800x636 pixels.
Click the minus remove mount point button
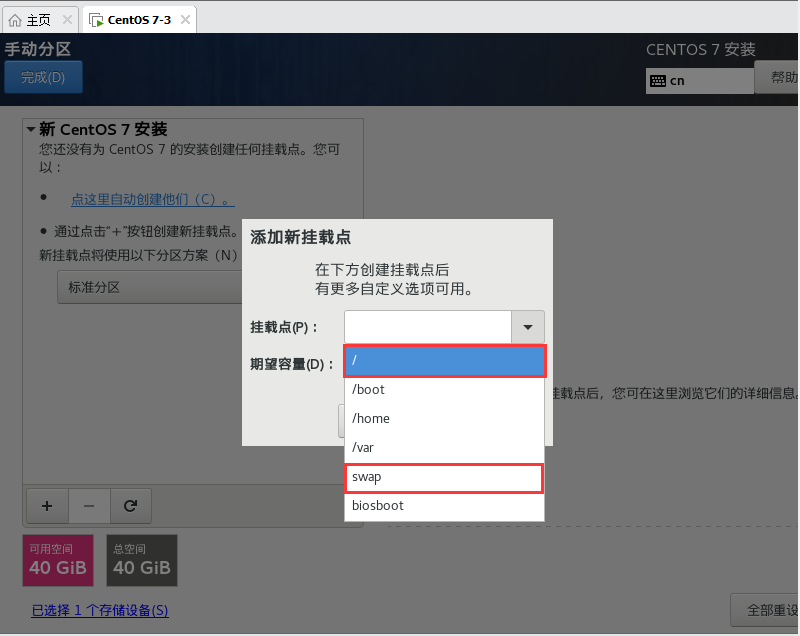[x=89, y=506]
